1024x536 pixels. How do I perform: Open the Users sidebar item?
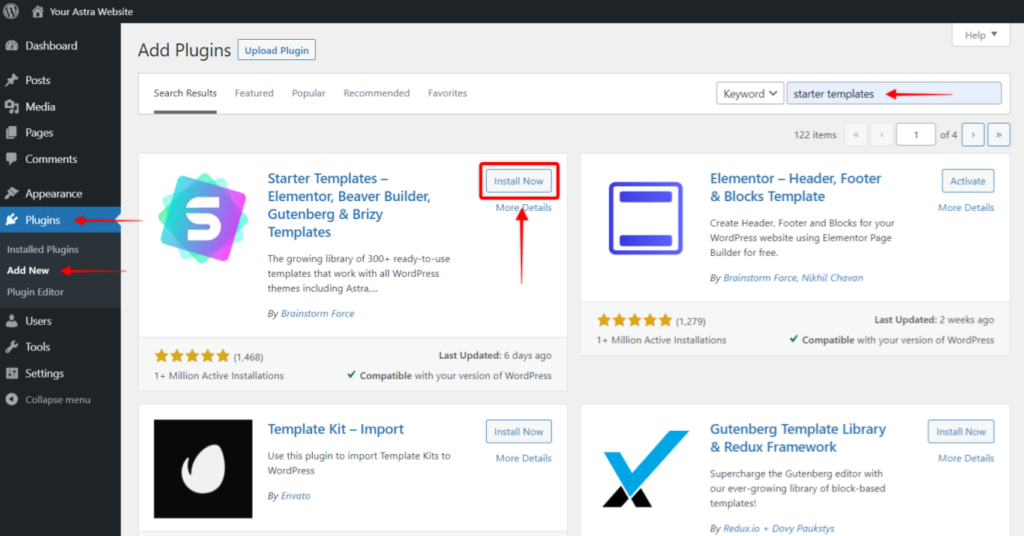tap(38, 321)
